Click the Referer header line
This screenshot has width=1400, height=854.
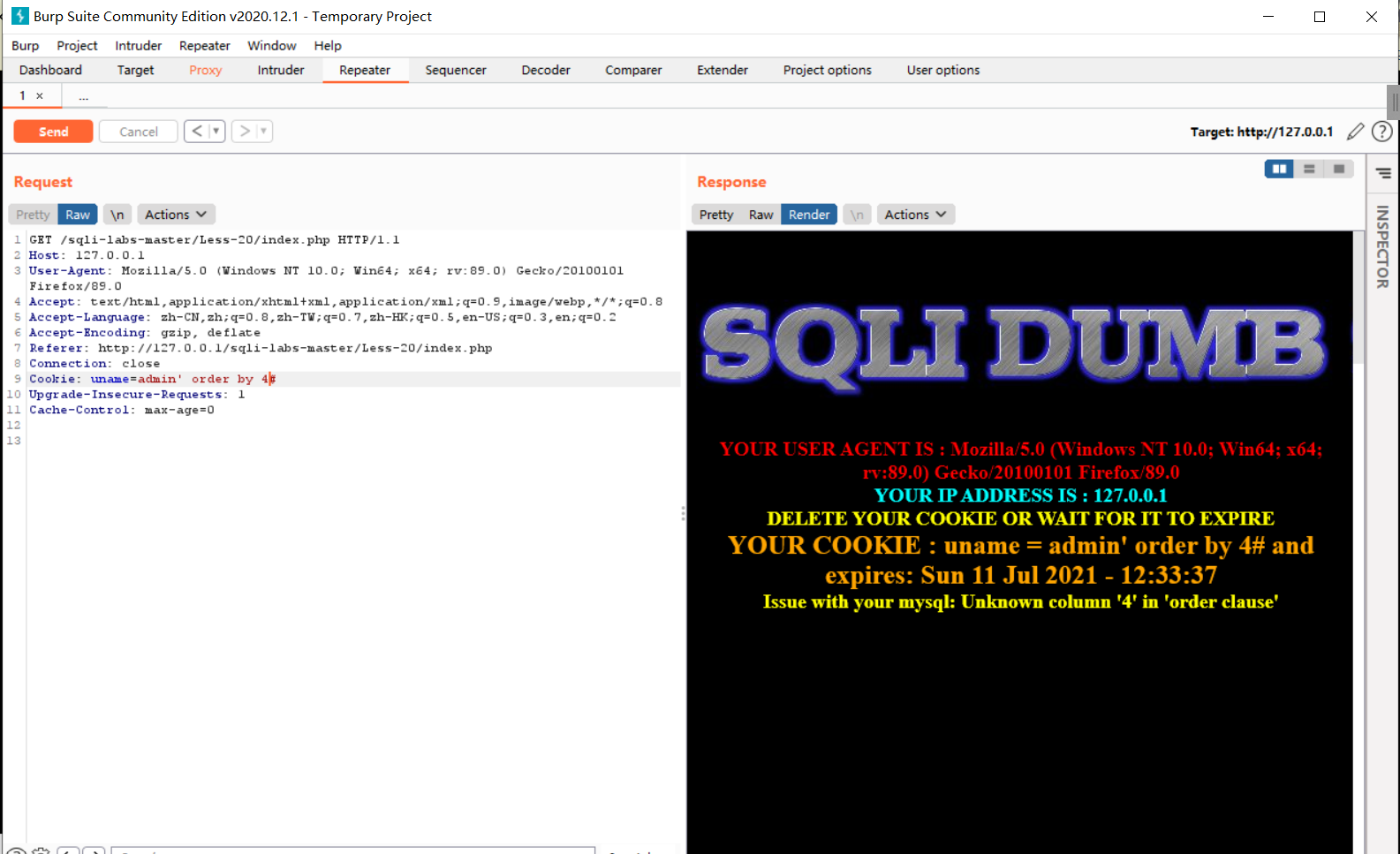[261, 348]
